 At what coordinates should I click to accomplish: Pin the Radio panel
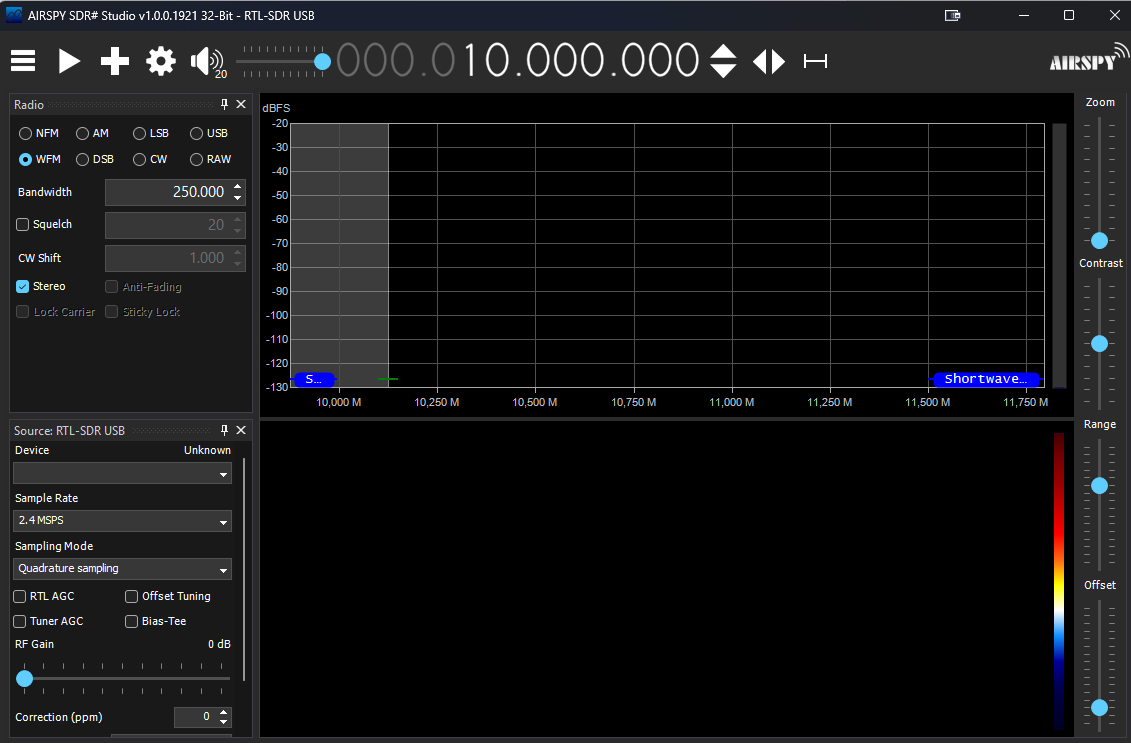[x=225, y=105]
